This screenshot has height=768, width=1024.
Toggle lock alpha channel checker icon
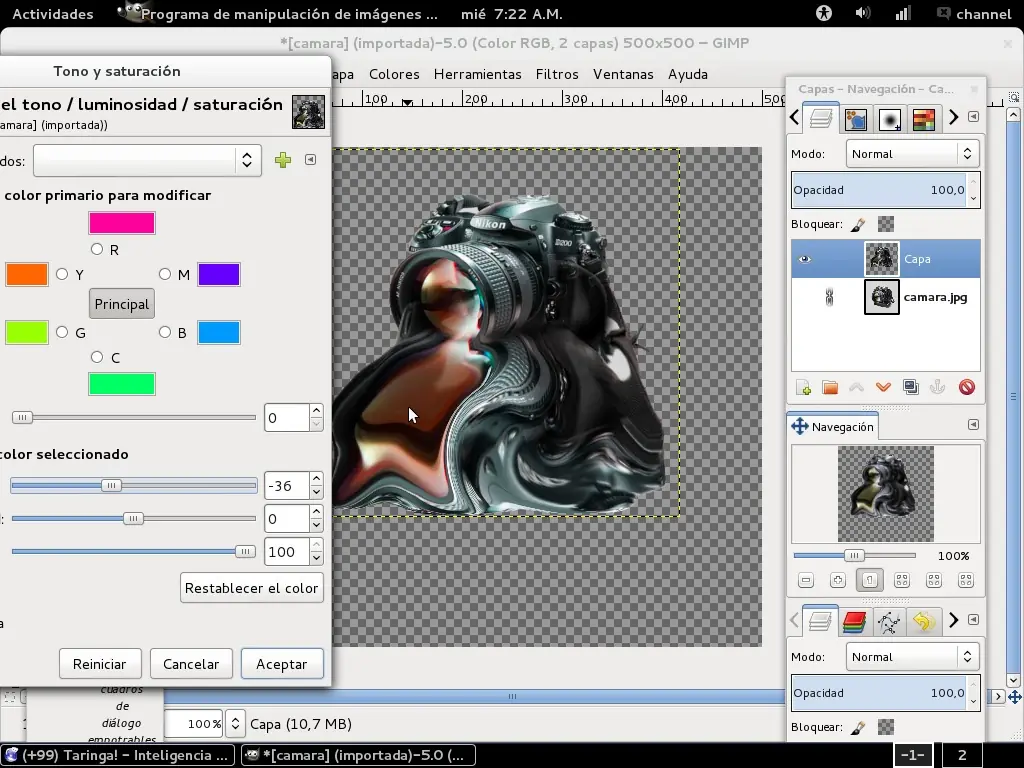[x=886, y=225]
